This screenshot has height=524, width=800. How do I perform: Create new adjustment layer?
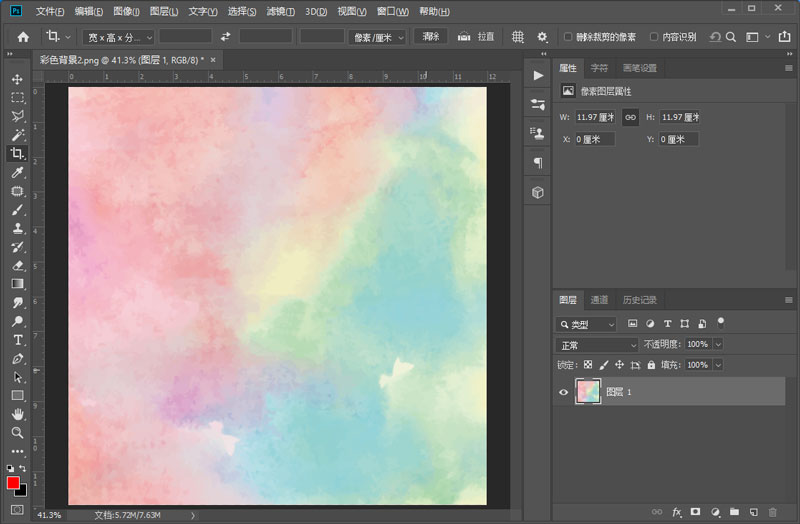point(715,512)
